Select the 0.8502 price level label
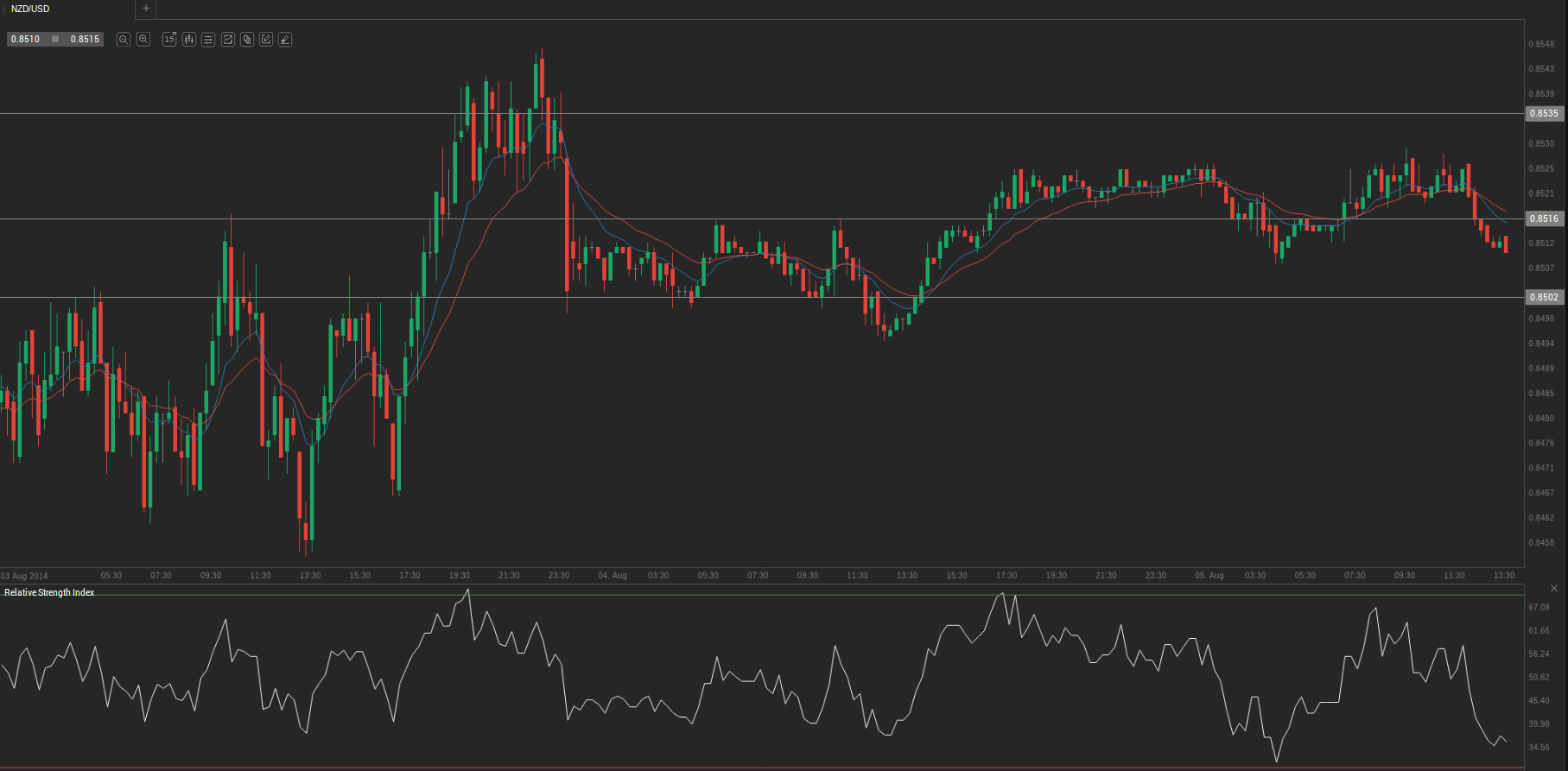Image resolution: width=1568 pixels, height=771 pixels. (x=1544, y=298)
